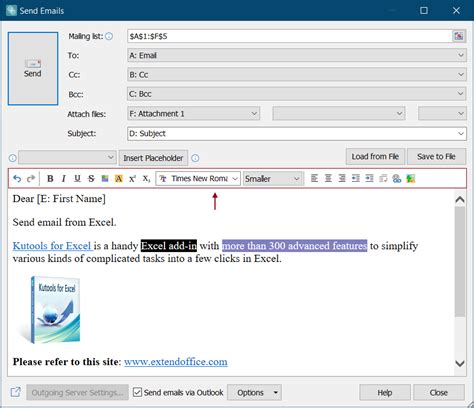The image size is (474, 408).
Task: Click the scroll down arrow in message body
Action: pos(460,364)
